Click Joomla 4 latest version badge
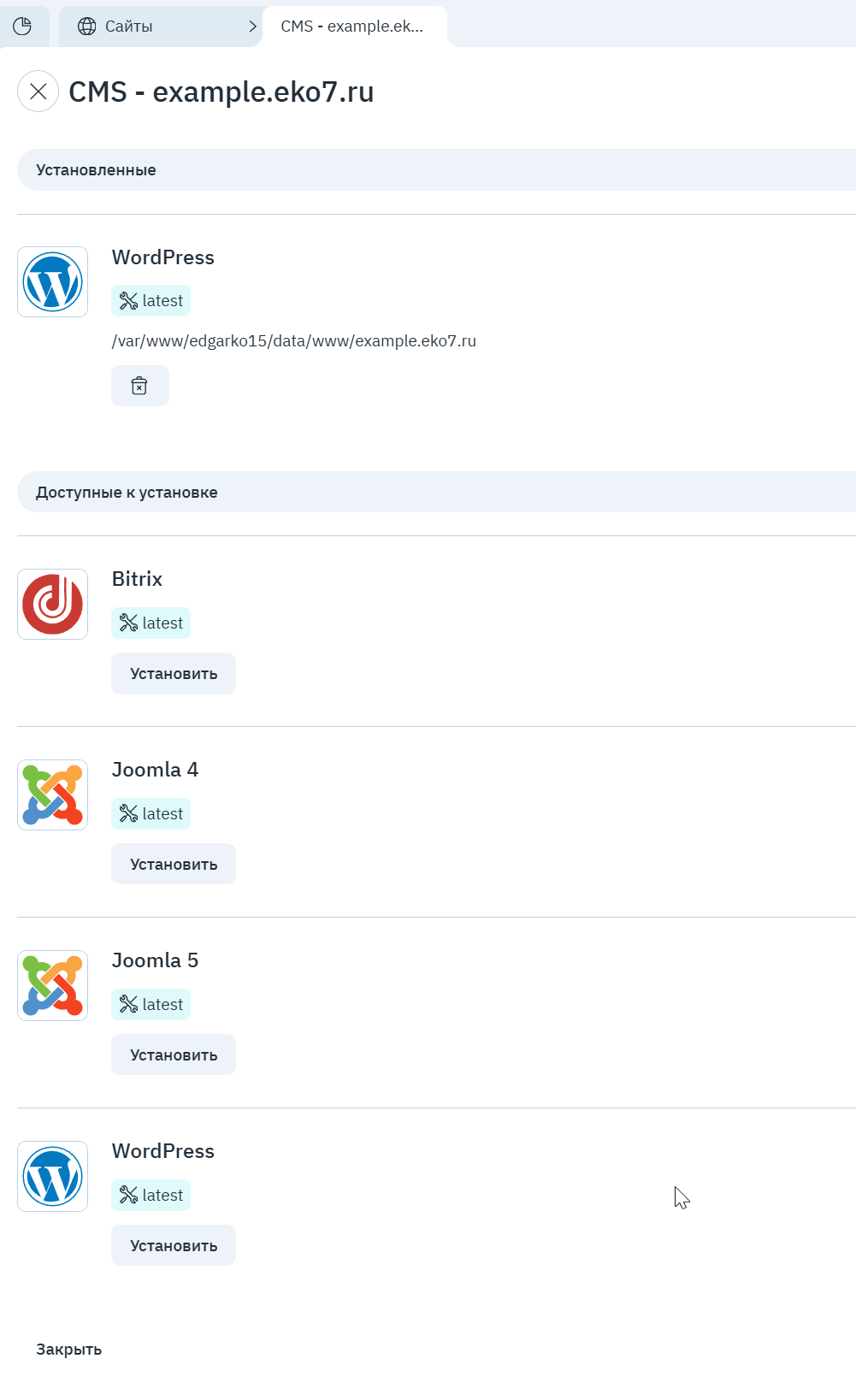 point(151,813)
